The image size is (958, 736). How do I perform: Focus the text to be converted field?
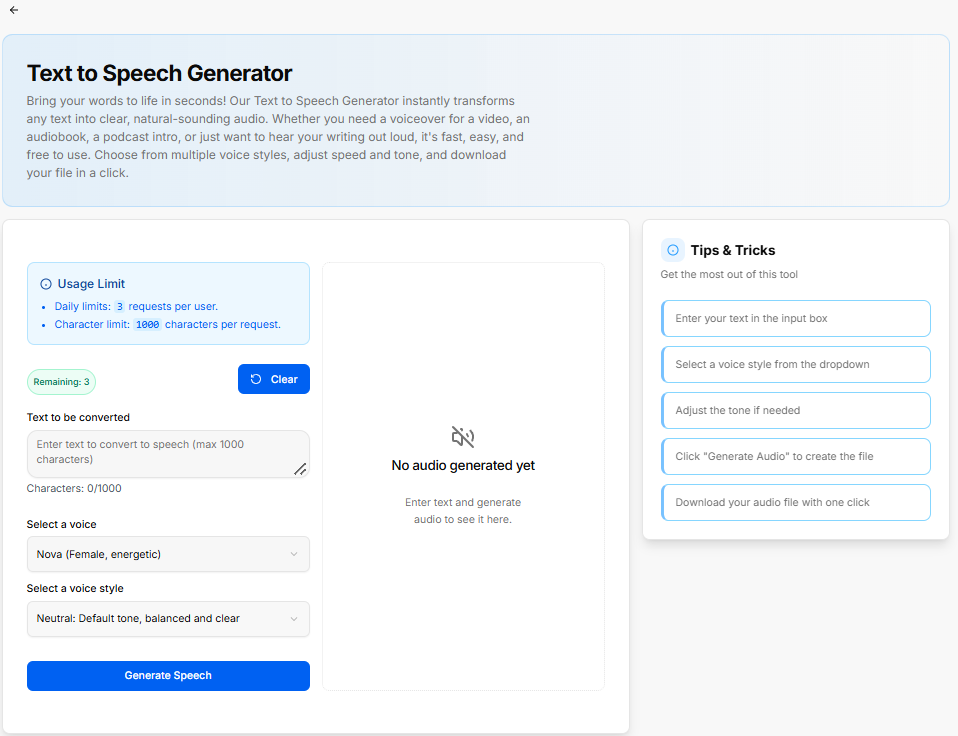click(168, 454)
